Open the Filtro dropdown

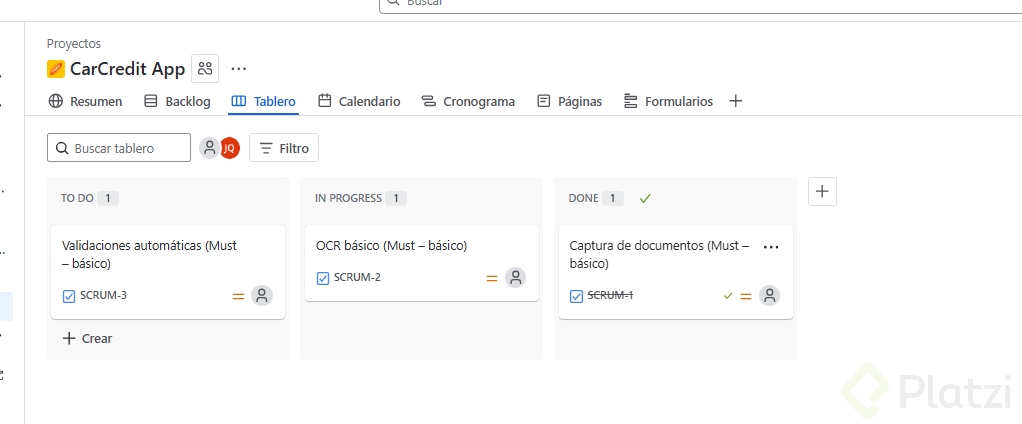click(284, 148)
